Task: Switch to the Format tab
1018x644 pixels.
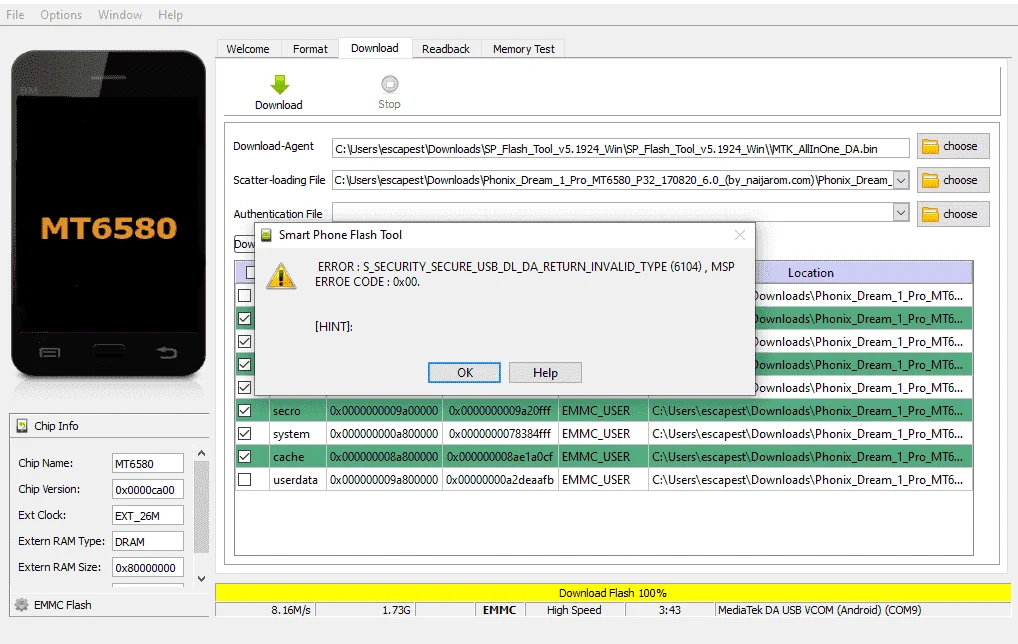Action: click(x=310, y=49)
